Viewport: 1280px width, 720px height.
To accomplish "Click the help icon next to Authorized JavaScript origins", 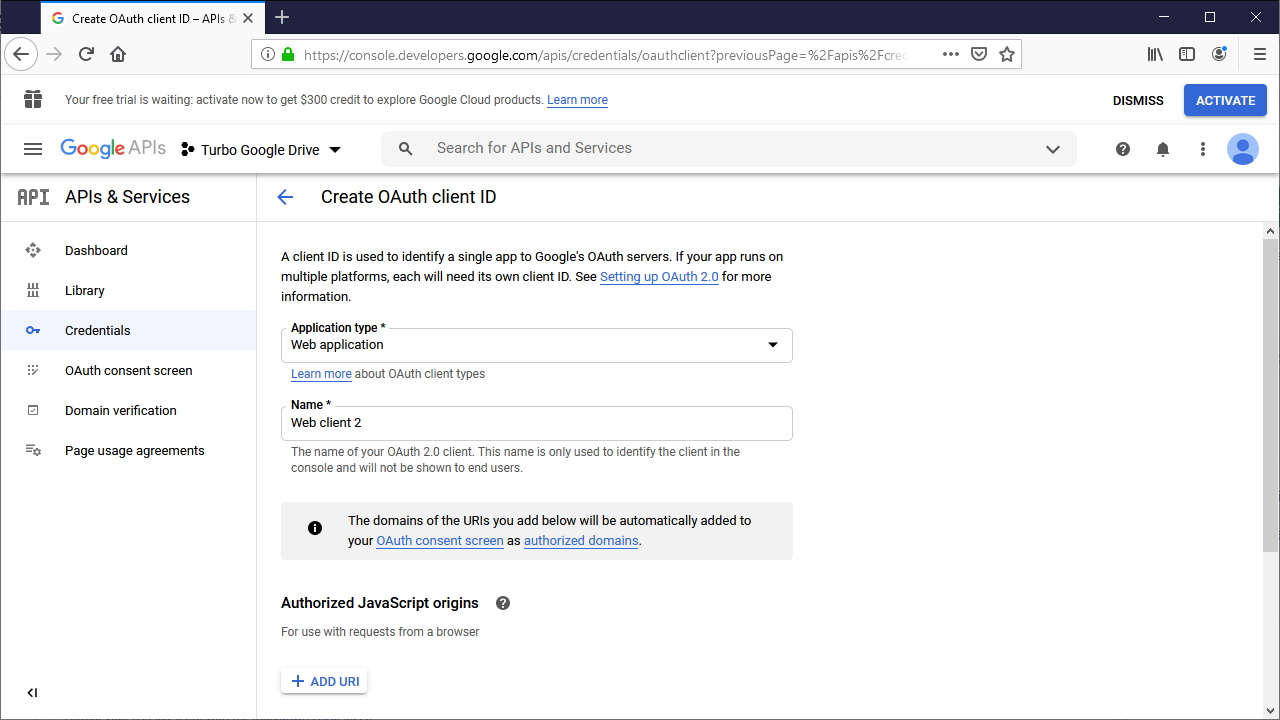I will pyautogui.click(x=503, y=603).
